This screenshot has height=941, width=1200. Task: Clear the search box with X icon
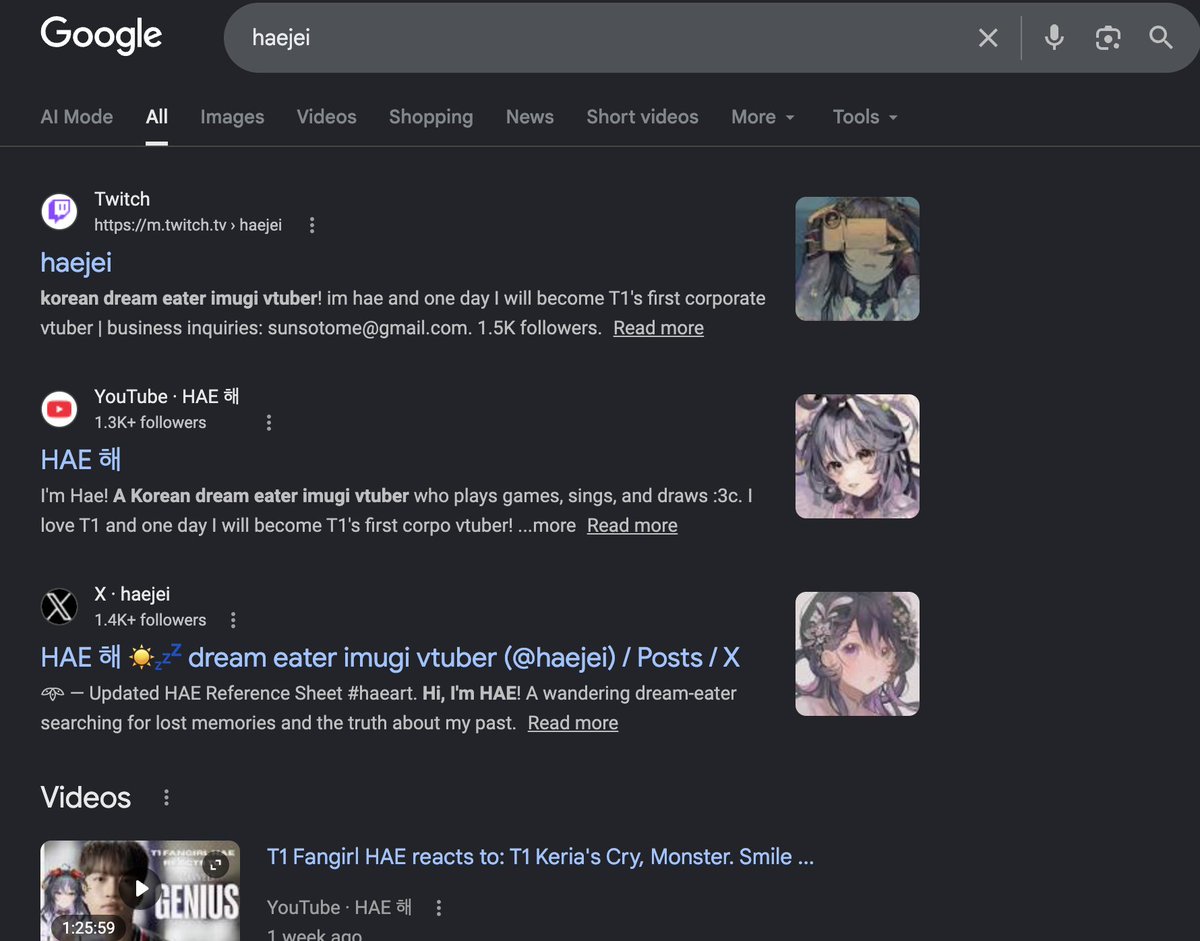click(988, 38)
